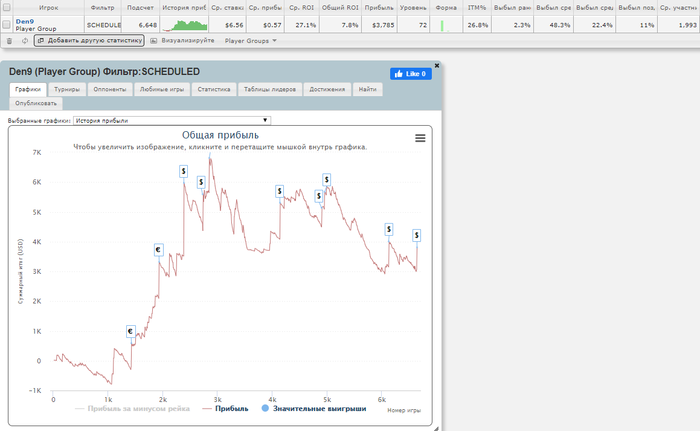This screenshot has width=700, height=431.
Task: Tick the checkbox on the Den9 row
Action: coord(6,25)
